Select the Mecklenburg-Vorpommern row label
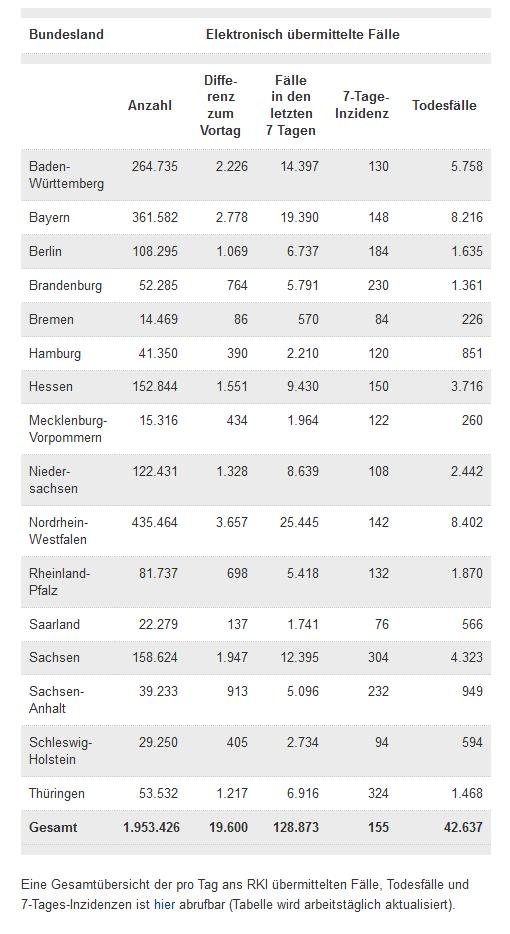This screenshot has height=934, width=510. (68, 429)
